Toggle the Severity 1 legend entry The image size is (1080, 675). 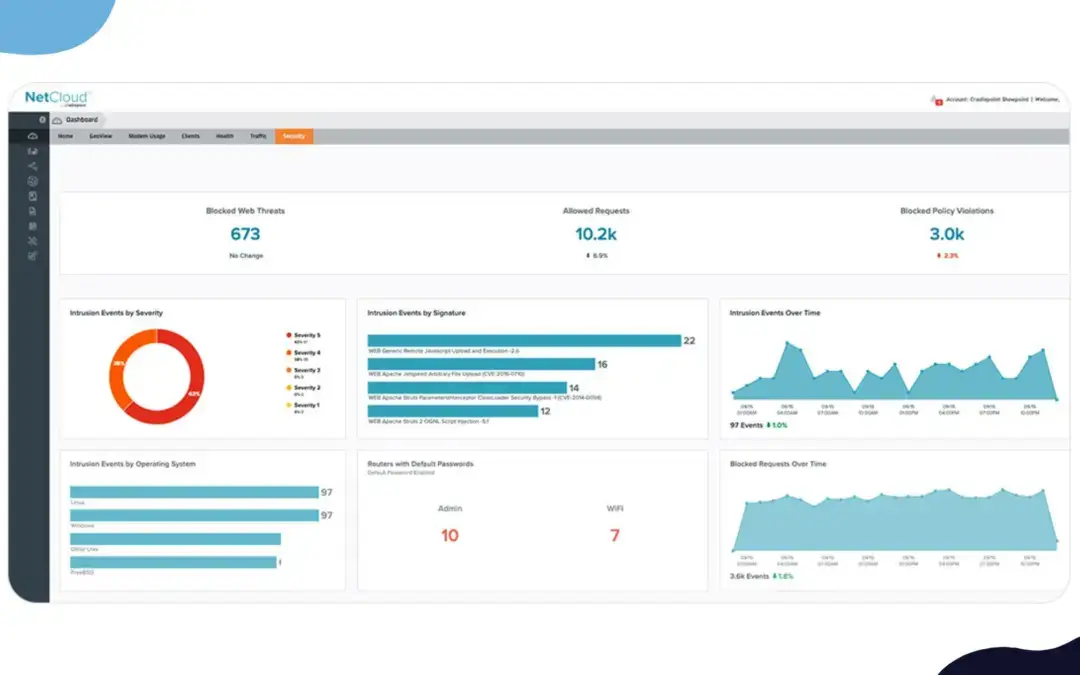305,405
